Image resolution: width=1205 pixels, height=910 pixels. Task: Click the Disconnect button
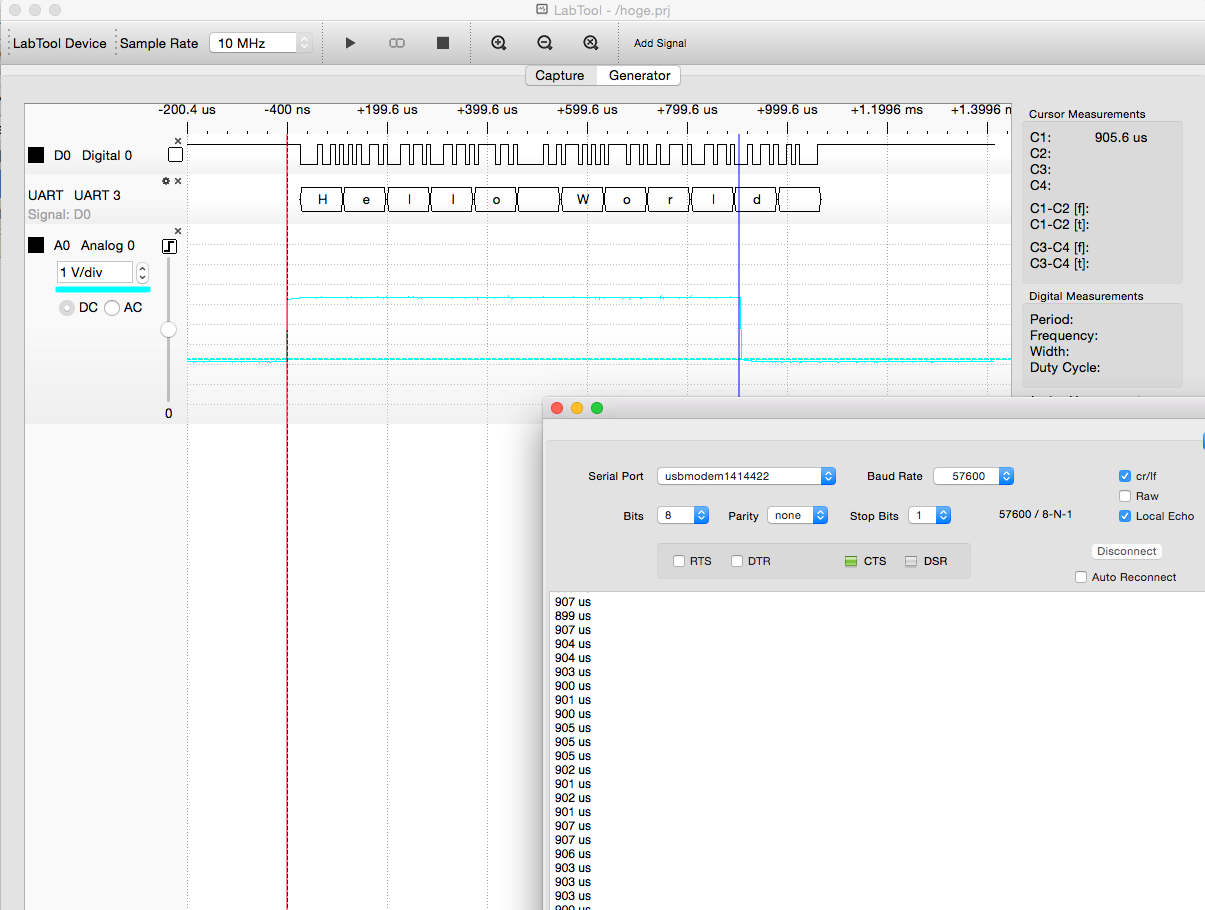point(1126,551)
